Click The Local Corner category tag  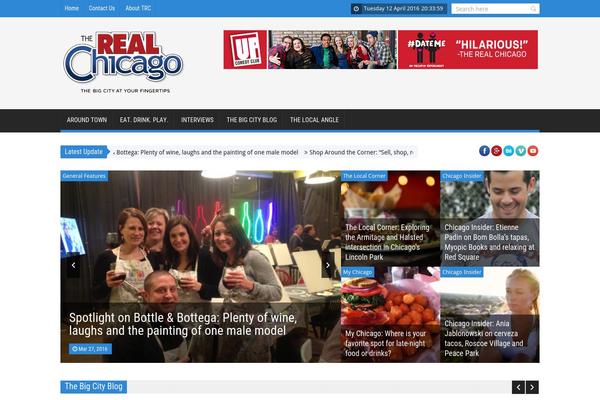(364, 176)
